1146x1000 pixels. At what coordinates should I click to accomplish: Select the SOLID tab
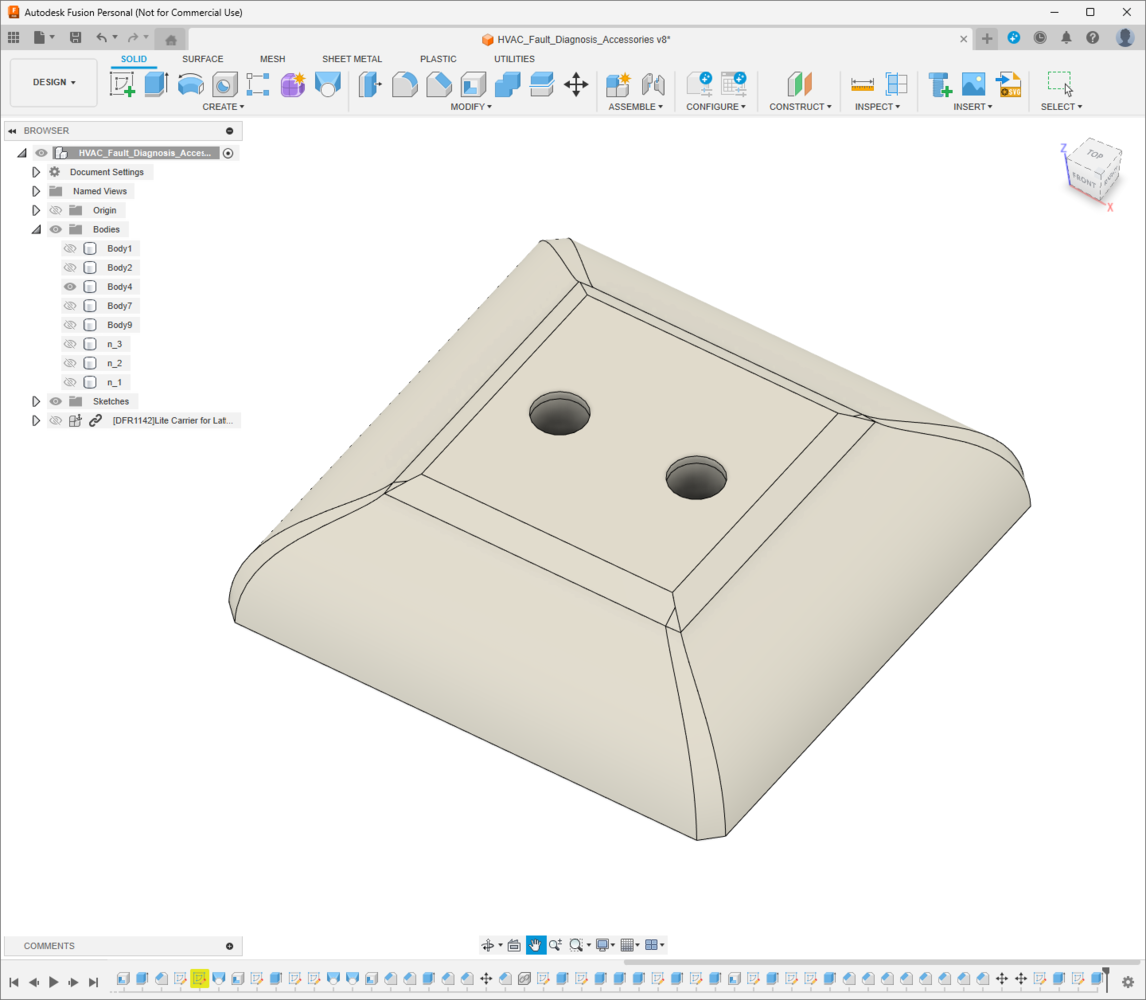(x=134, y=59)
